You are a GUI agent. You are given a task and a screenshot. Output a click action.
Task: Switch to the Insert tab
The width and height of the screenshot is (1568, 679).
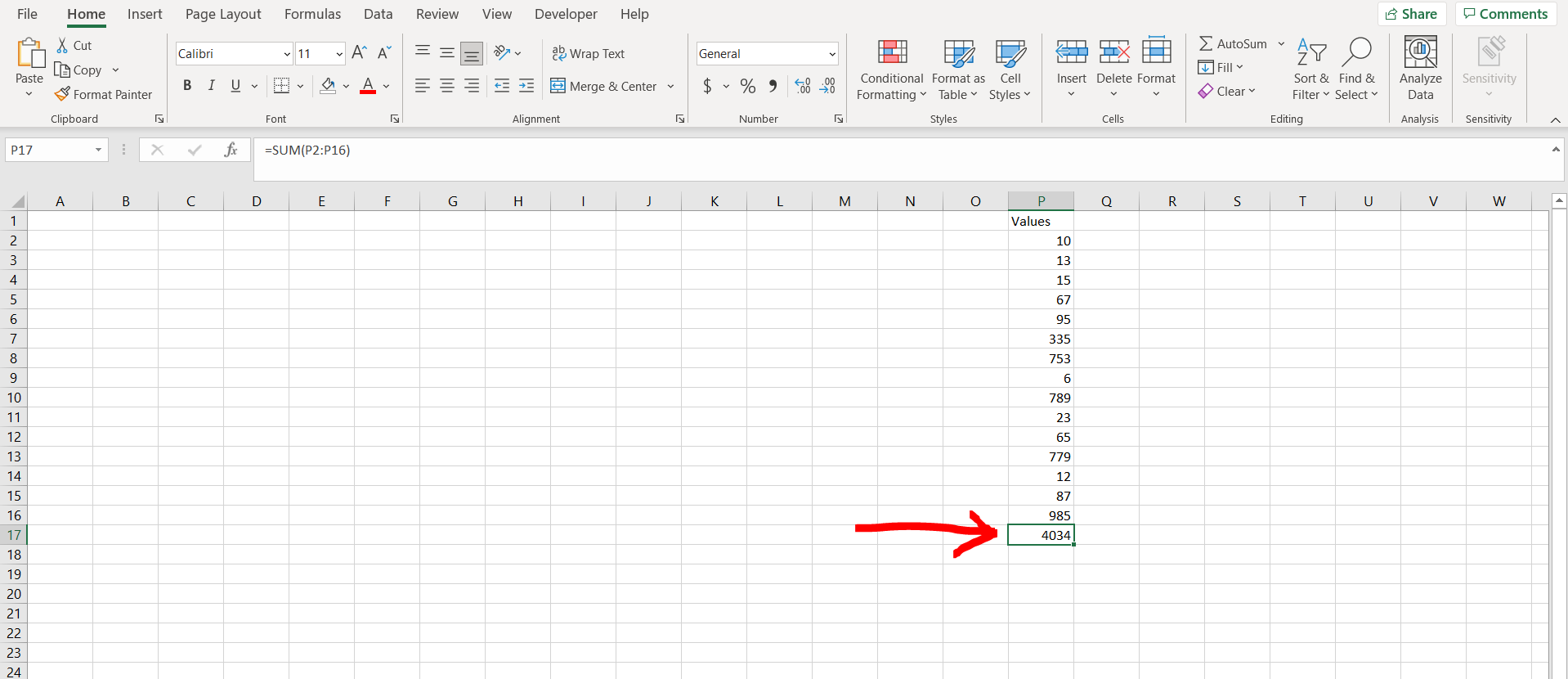click(145, 14)
